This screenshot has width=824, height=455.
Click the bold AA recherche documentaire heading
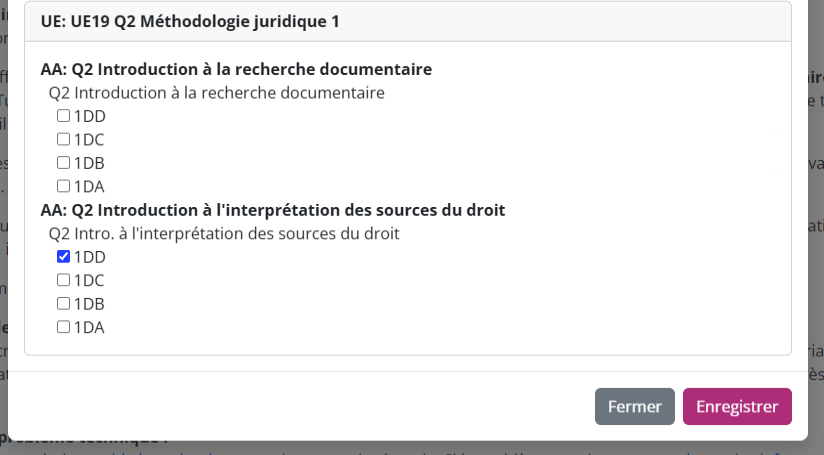click(236, 69)
